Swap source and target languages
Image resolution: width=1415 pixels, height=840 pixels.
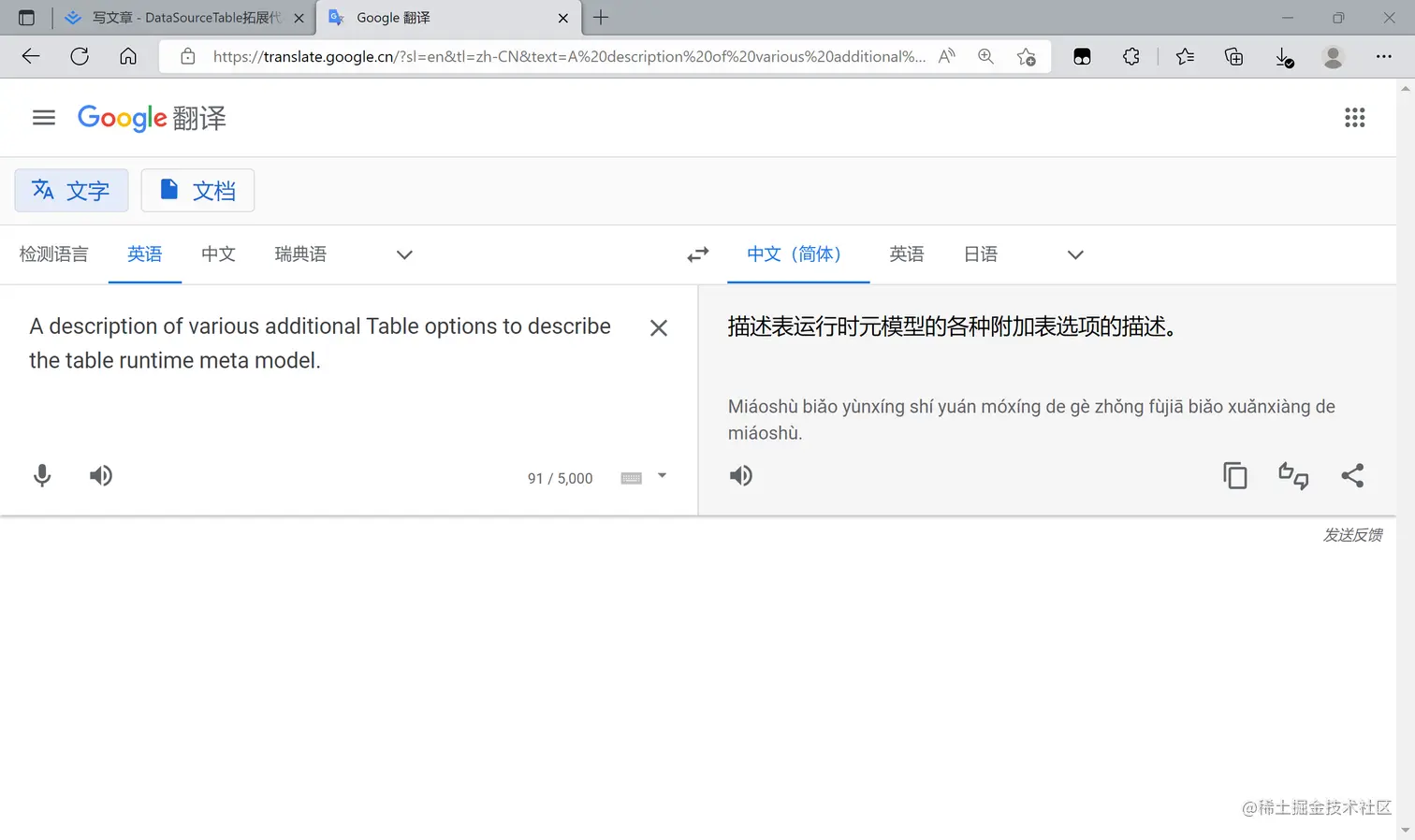[x=698, y=254]
